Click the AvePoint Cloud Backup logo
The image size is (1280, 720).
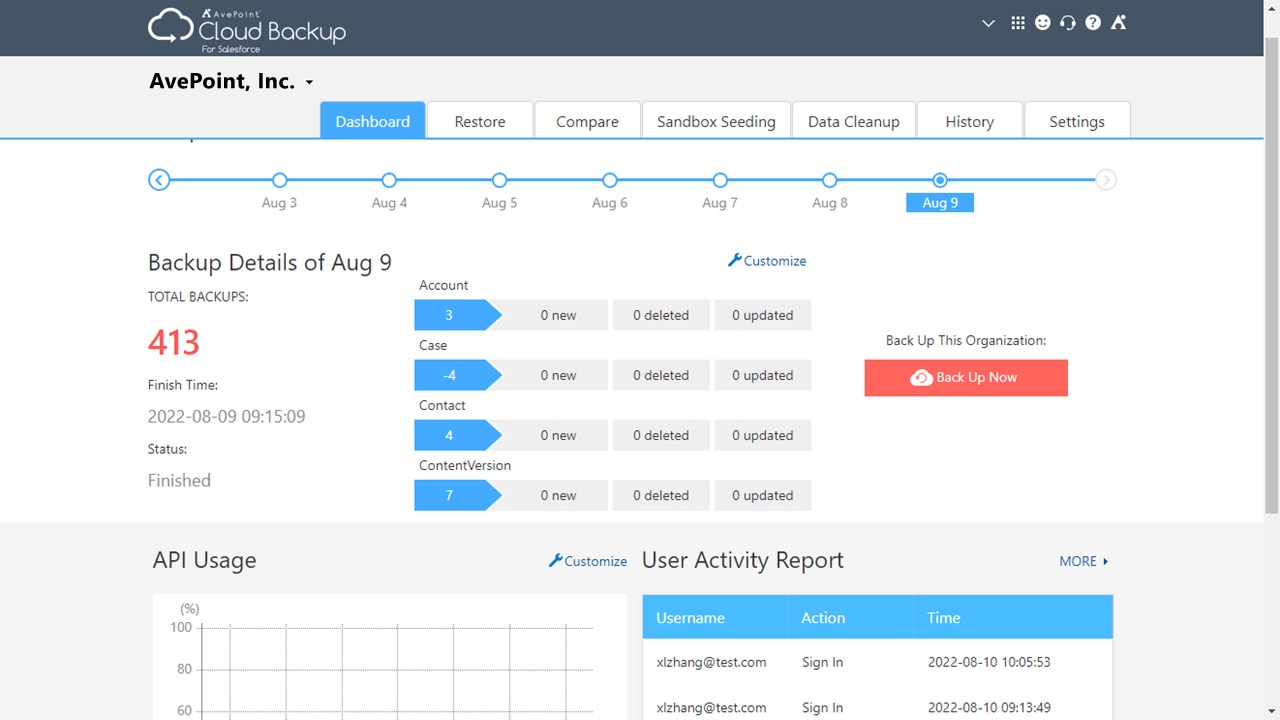(247, 29)
